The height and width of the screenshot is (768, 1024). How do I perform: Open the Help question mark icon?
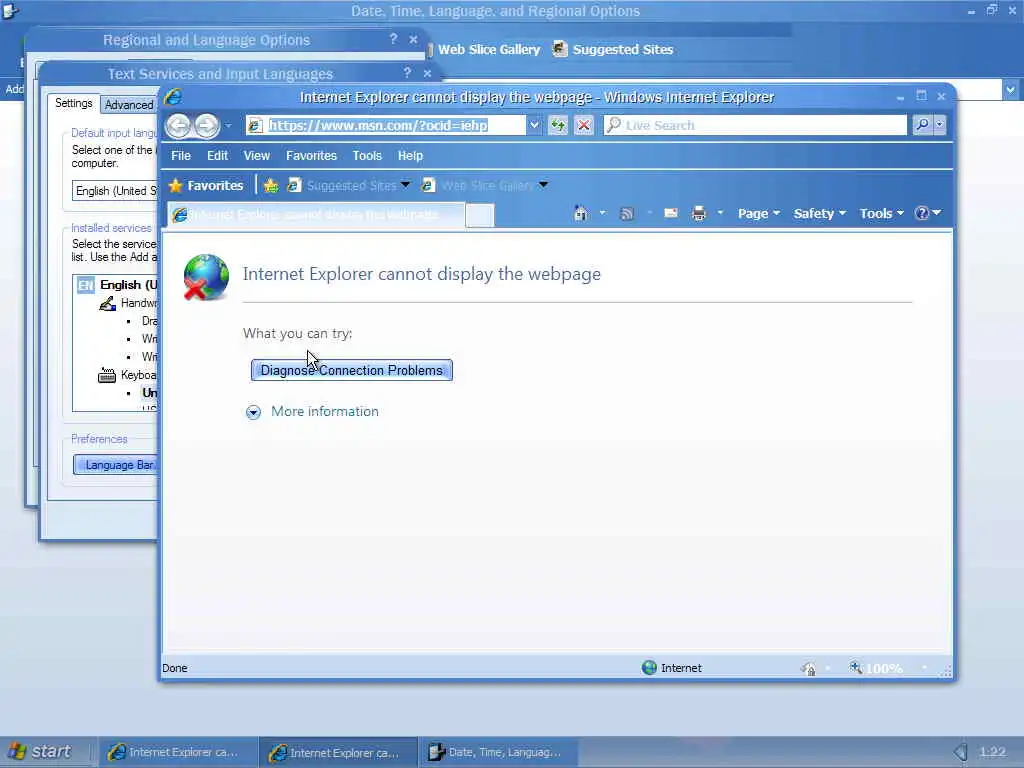click(922, 213)
